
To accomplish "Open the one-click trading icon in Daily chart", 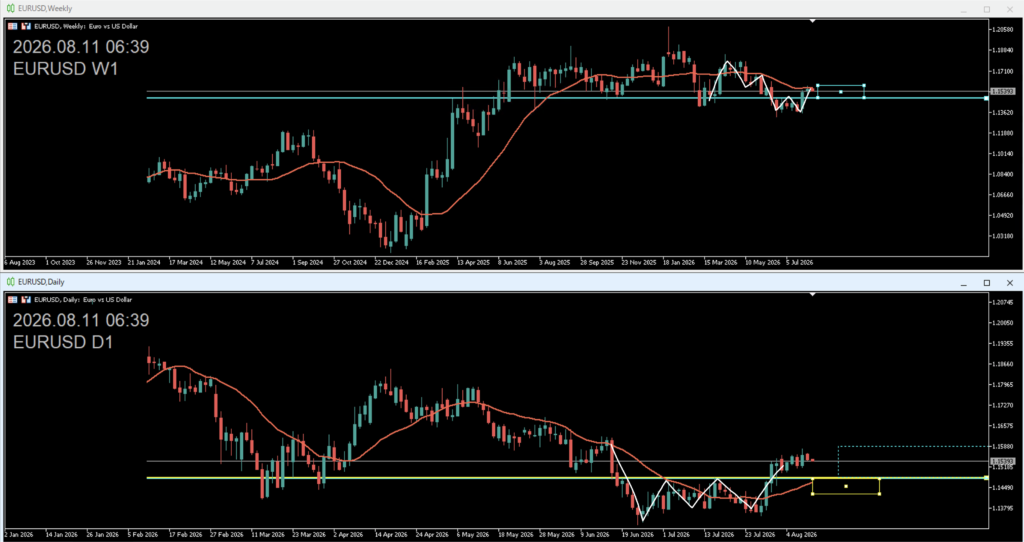I will click(x=26, y=299).
